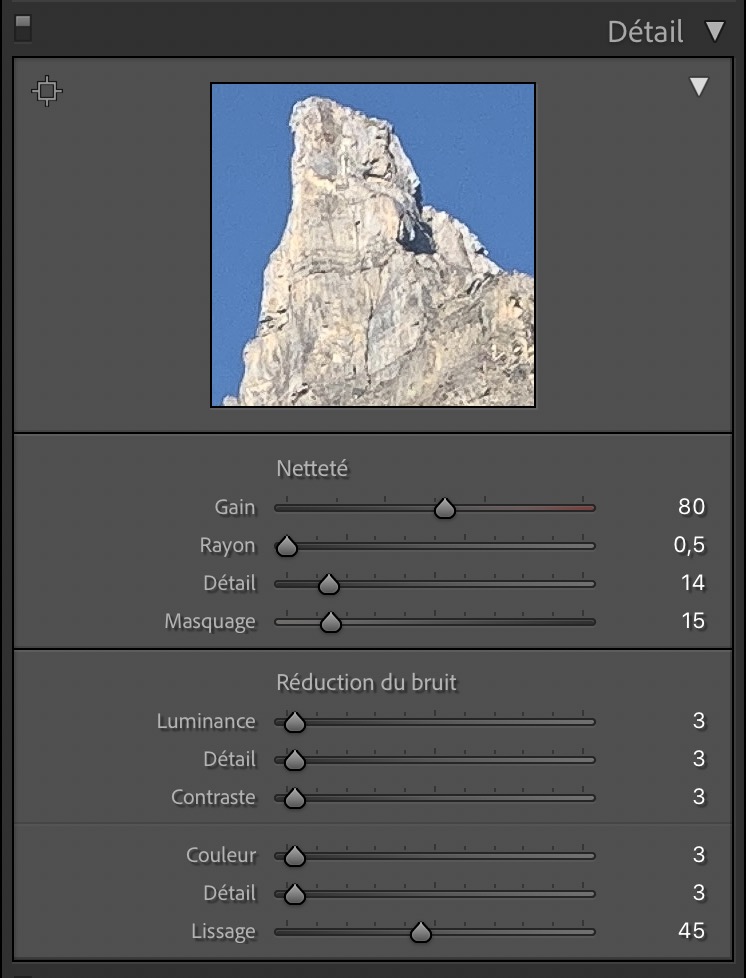This screenshot has height=978, width=746.
Task: Click the Rayon value field showing 0,5
Action: coord(687,545)
